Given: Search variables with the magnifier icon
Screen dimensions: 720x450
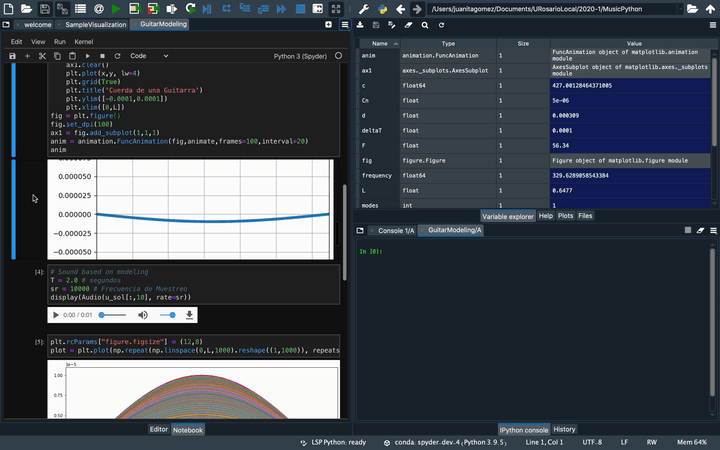Looking at the screenshot, I should (x=424, y=25).
